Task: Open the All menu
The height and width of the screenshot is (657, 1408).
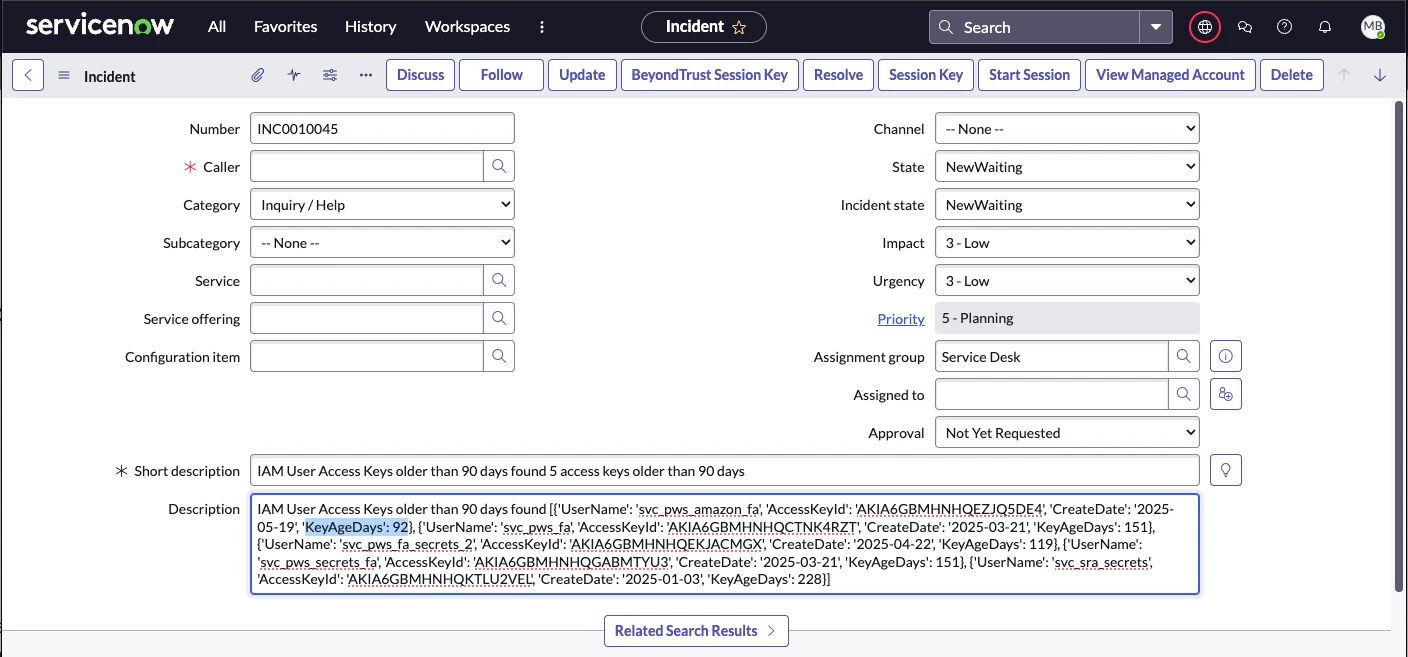Action: click(217, 27)
